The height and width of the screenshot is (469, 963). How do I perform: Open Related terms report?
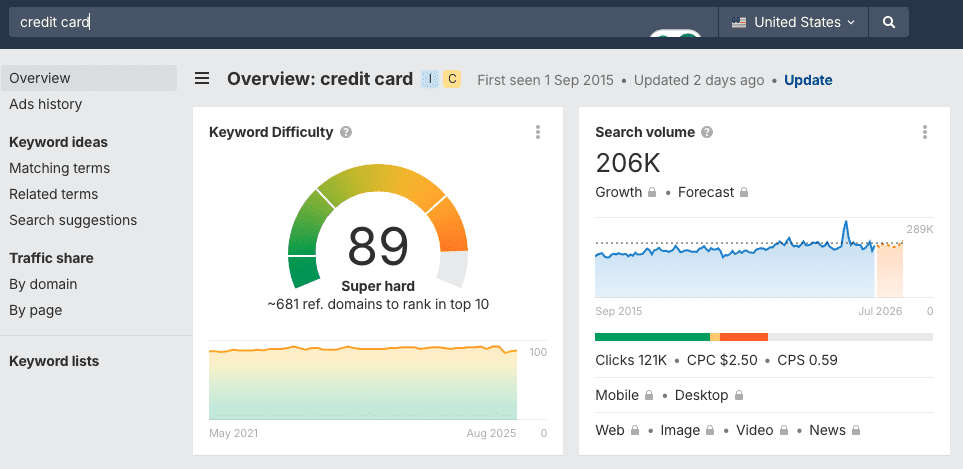[53, 194]
